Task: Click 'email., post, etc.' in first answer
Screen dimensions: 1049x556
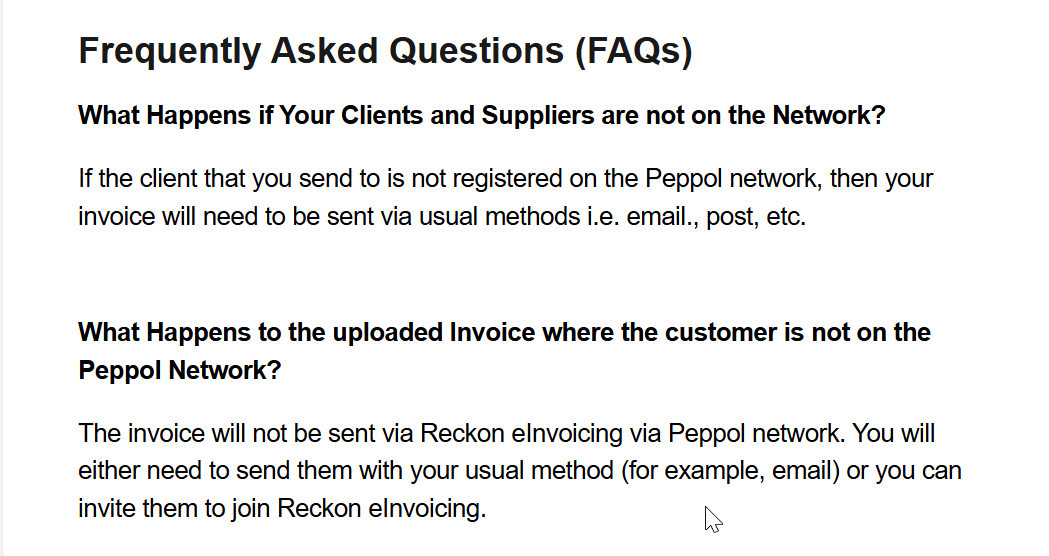Action: coord(716,217)
